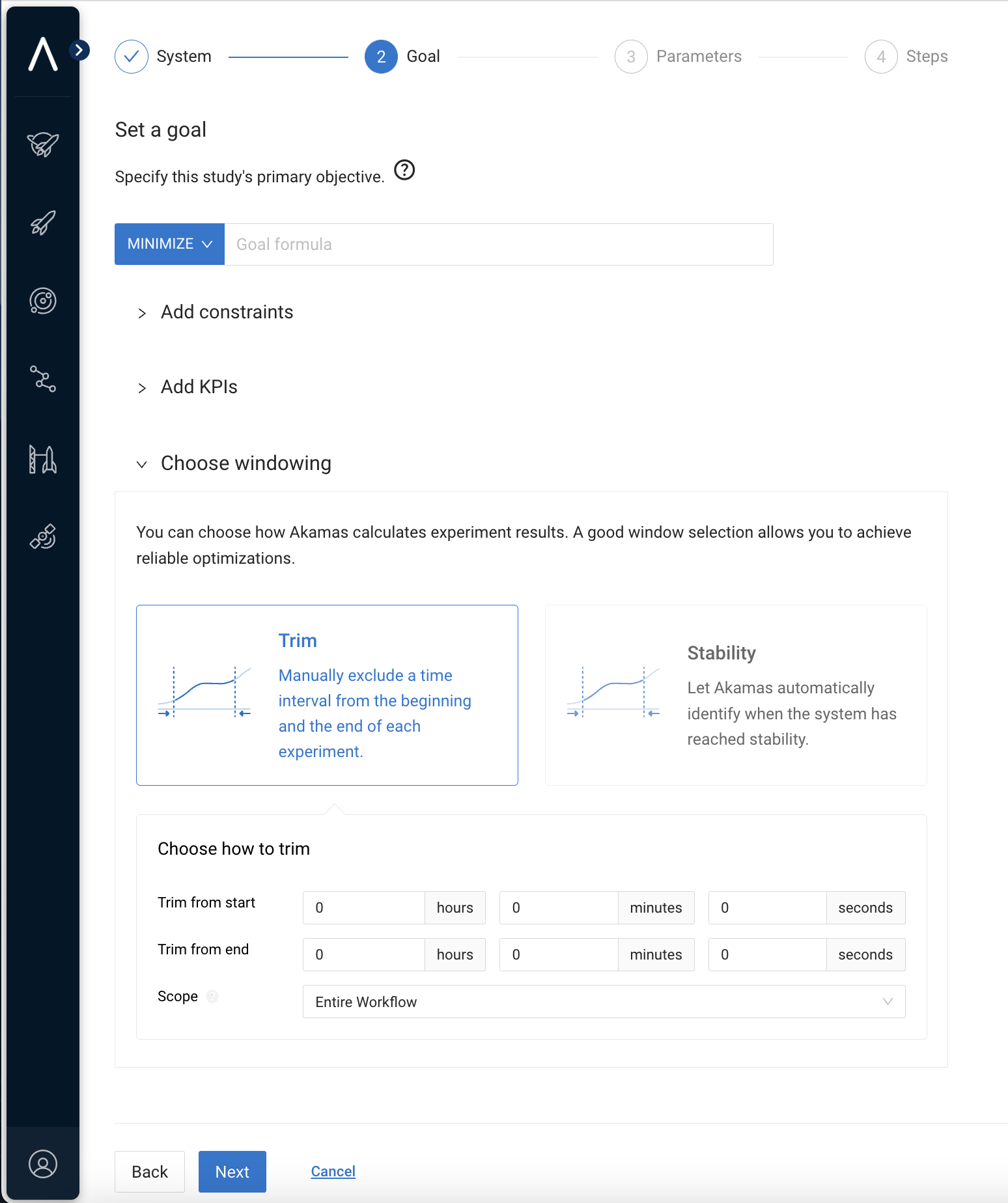Click the Cancel link
The width and height of the screenshot is (1008, 1203).
point(333,1172)
